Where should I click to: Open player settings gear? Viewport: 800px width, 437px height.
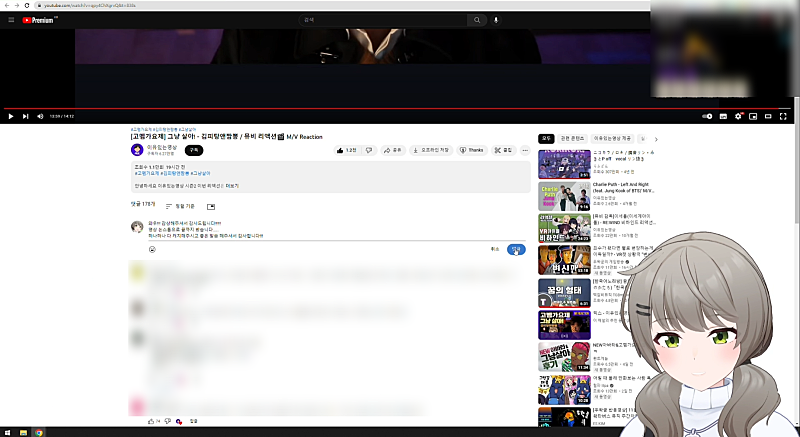738,116
